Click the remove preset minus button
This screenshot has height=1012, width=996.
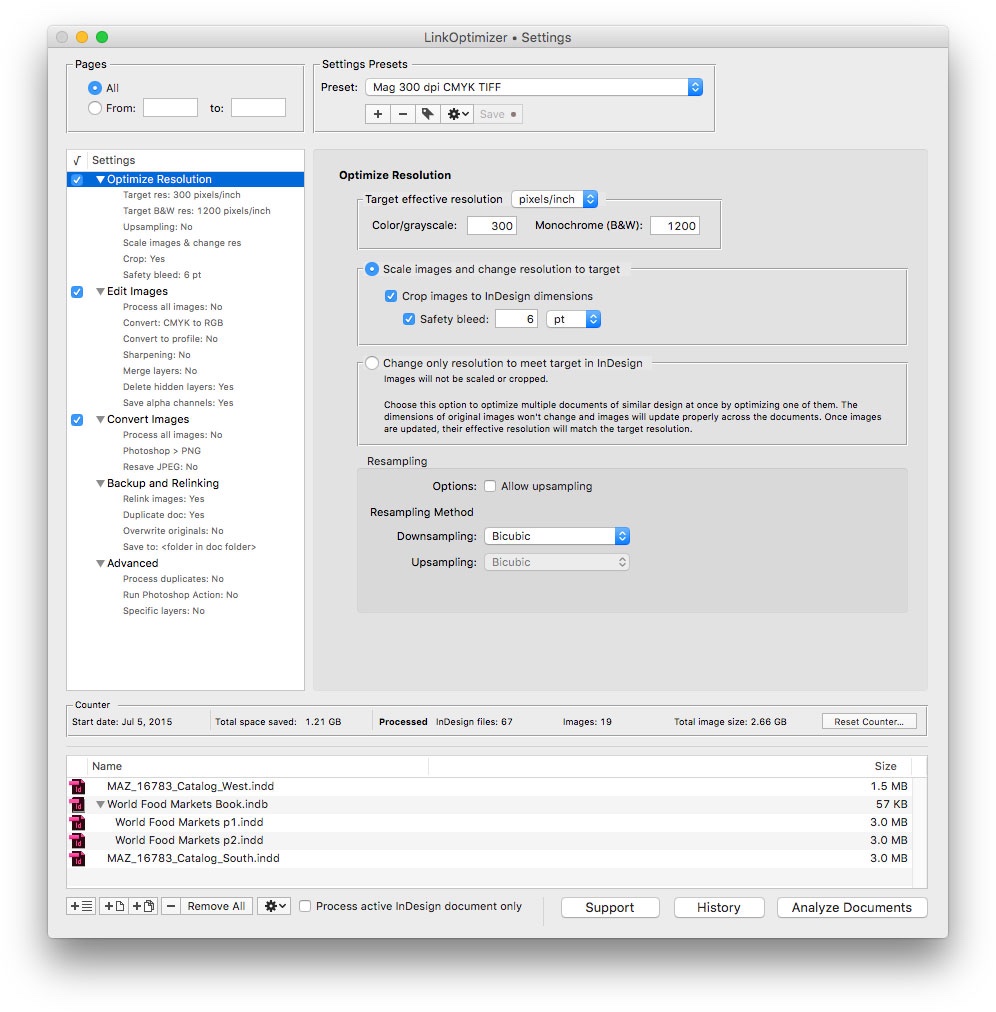click(403, 114)
